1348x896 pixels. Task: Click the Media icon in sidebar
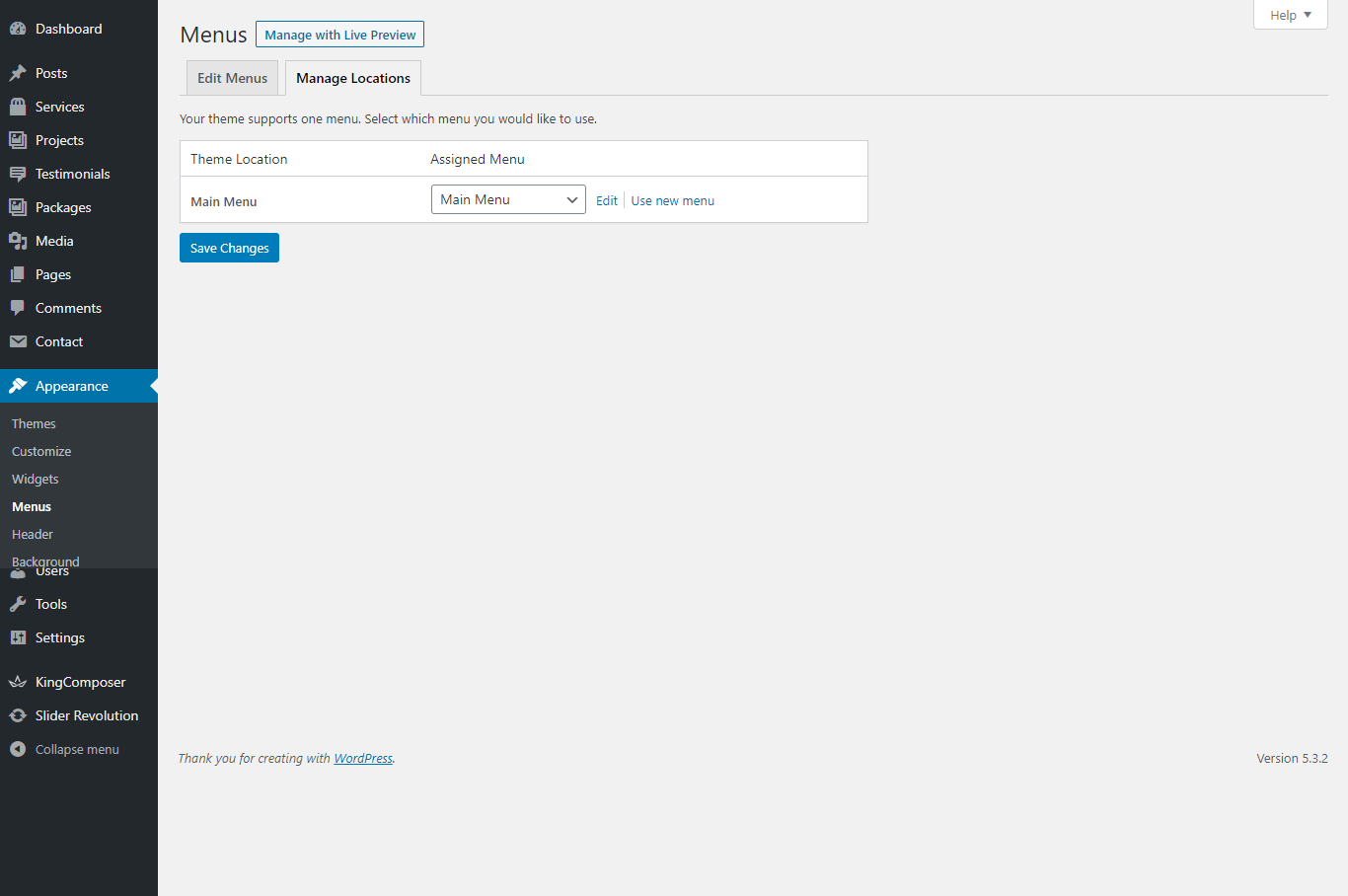pos(18,241)
